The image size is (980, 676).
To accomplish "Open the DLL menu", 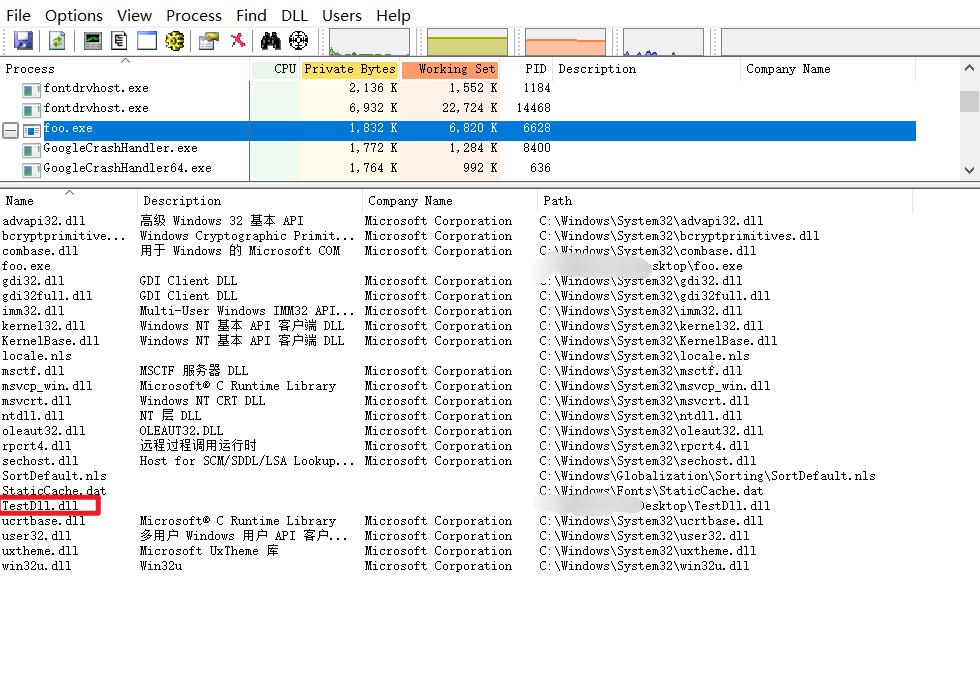I will click(x=294, y=15).
